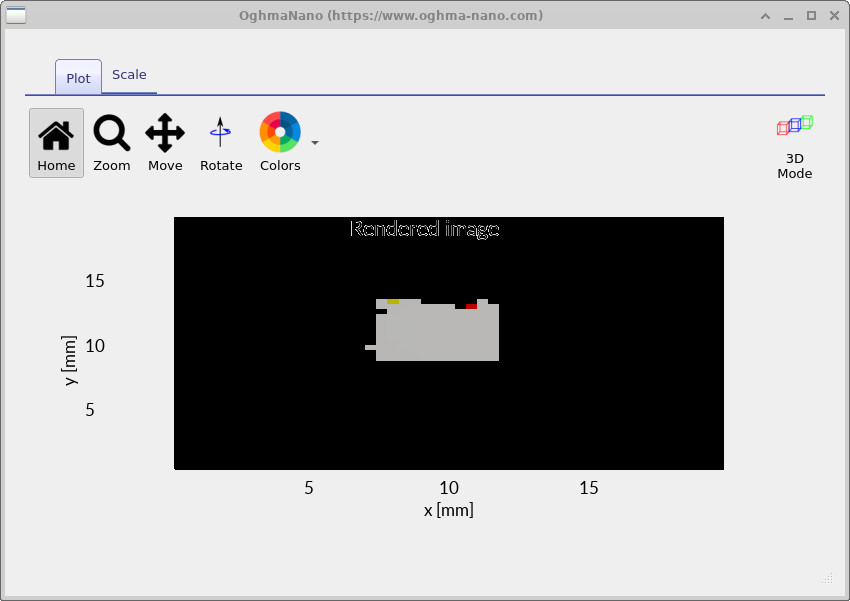Click the color wheel swatch on the toolbar
Screen dimensions: 850x601
coord(279,131)
